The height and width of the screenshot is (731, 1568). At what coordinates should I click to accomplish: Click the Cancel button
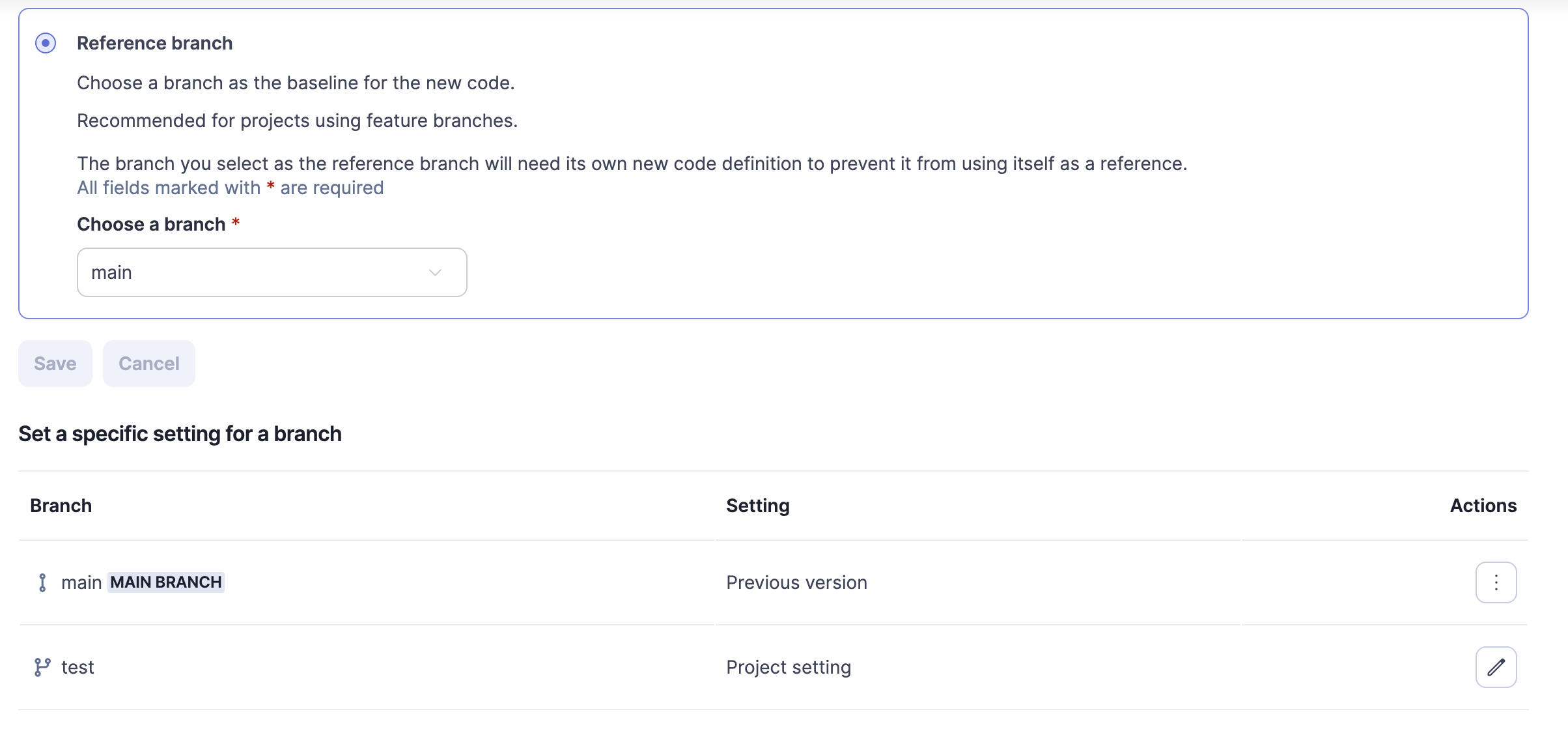pos(148,364)
